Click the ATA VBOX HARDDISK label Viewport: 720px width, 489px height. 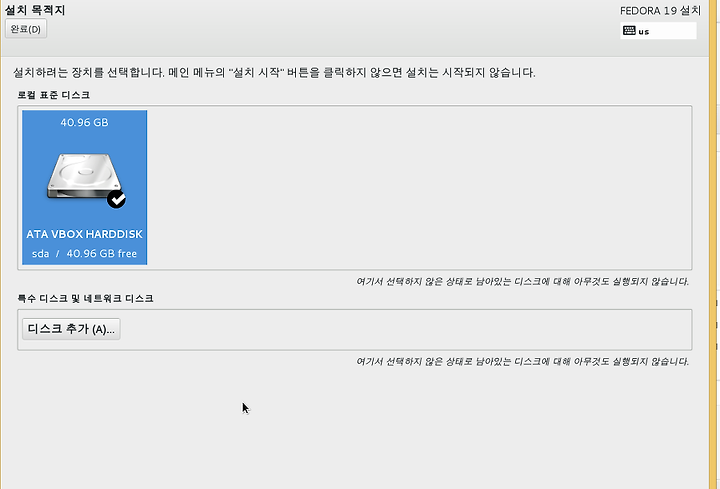tap(84, 234)
